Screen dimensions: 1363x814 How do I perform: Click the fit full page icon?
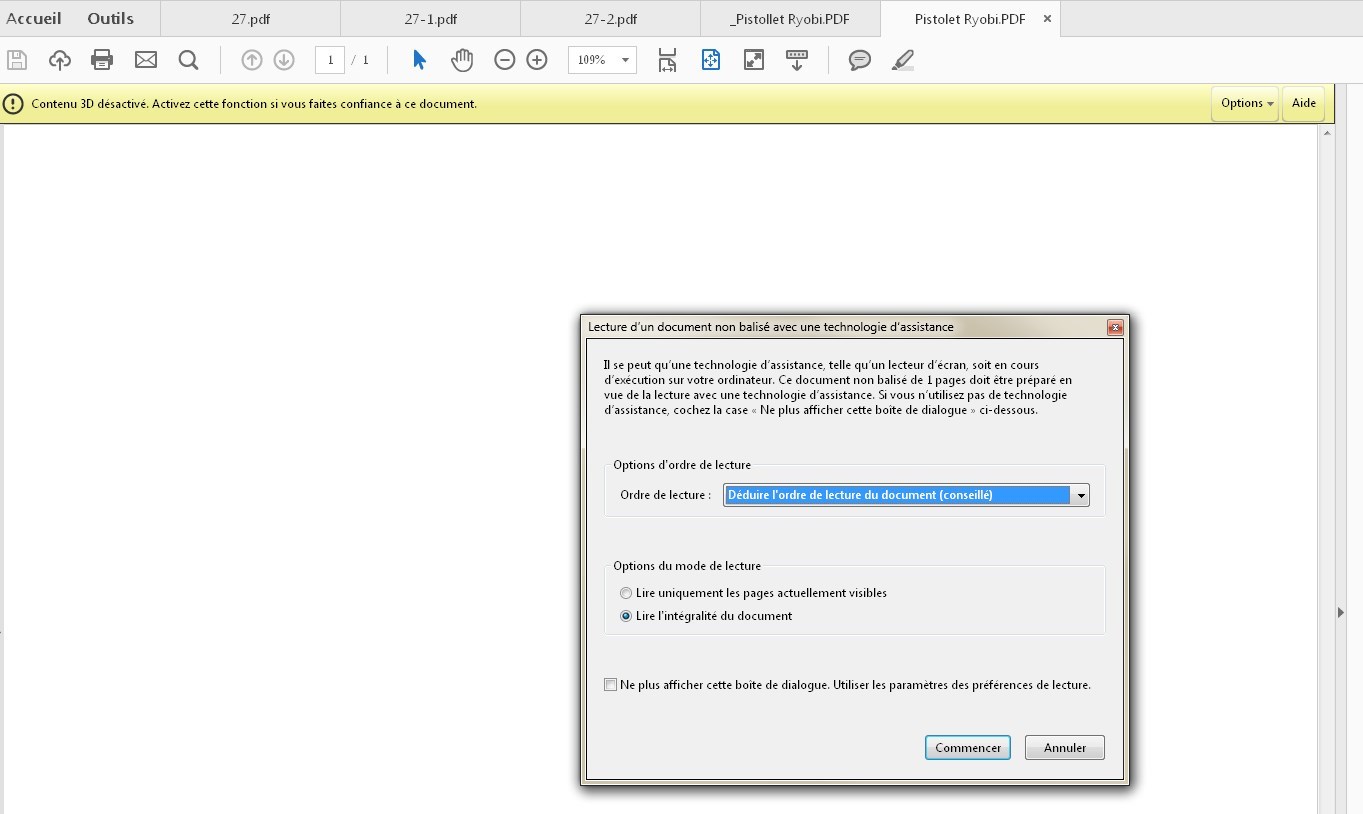point(711,60)
